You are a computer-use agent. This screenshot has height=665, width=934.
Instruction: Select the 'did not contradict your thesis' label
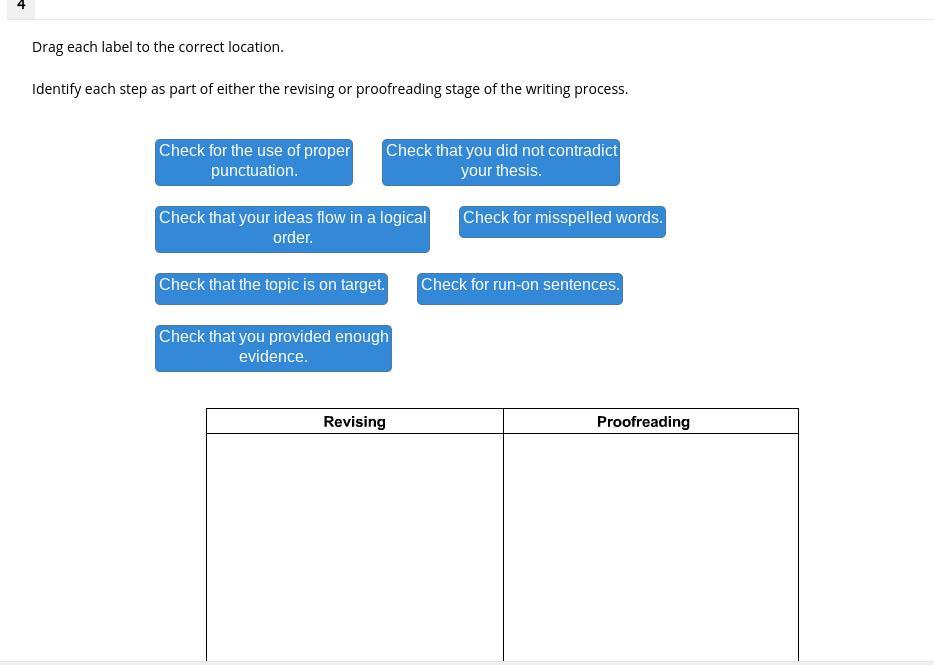click(501, 162)
